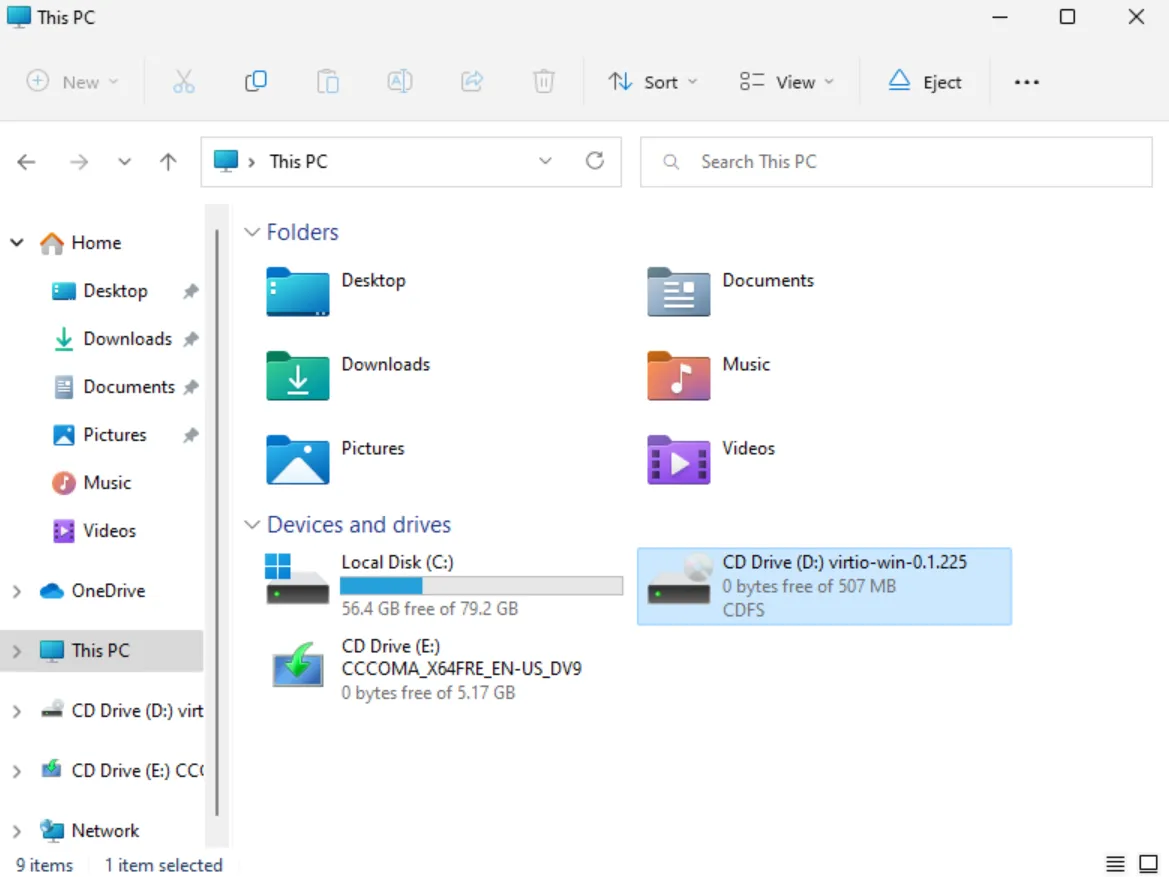The height and width of the screenshot is (877, 1169).
Task: Cut the selected item
Action: tap(183, 81)
